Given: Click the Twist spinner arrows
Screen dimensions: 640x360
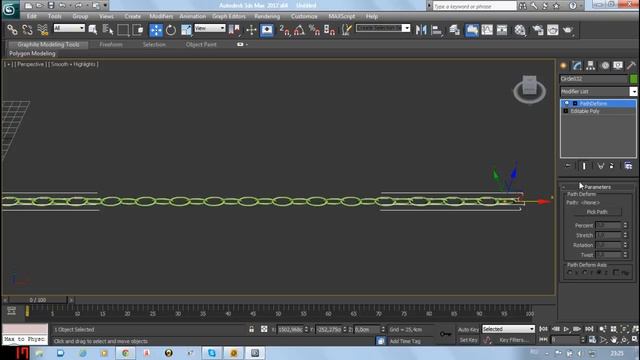Looking at the screenshot, I should (625, 255).
